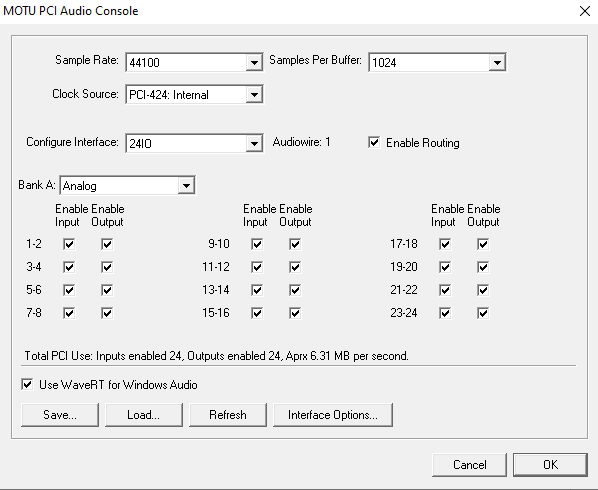
Task: Toggle input checkbox for channels 23-24
Action: click(x=445, y=313)
